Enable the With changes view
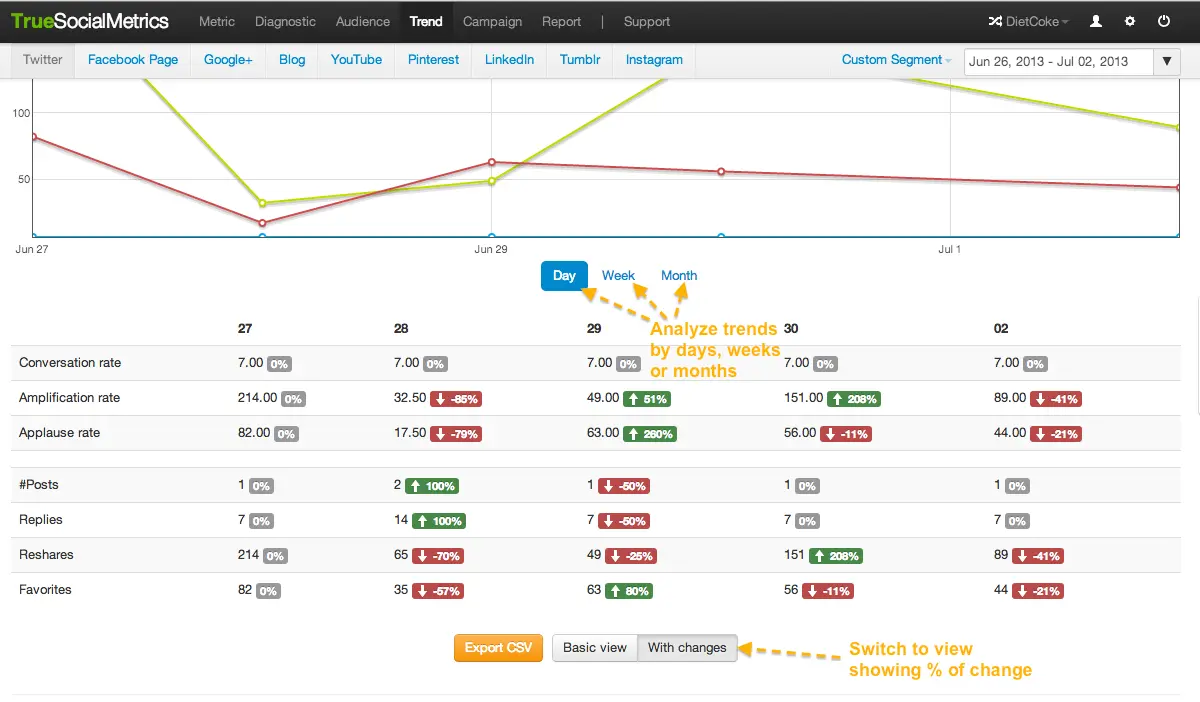 [687, 648]
